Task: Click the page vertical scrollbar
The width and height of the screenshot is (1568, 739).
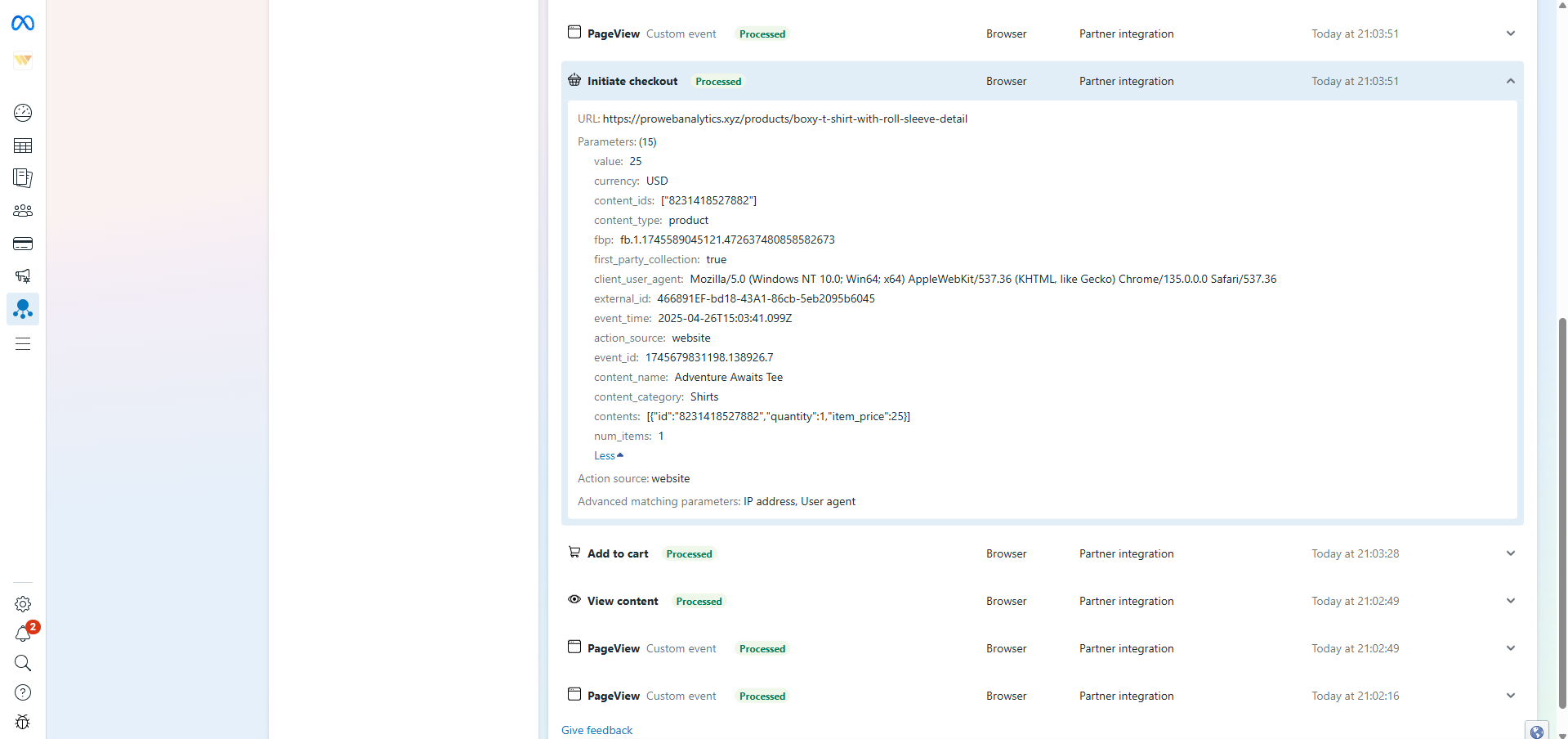Action: (1562, 490)
